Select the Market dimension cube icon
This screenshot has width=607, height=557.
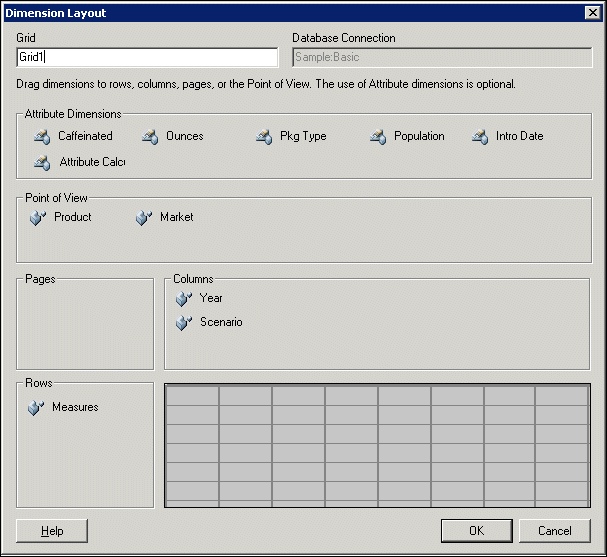[144, 218]
